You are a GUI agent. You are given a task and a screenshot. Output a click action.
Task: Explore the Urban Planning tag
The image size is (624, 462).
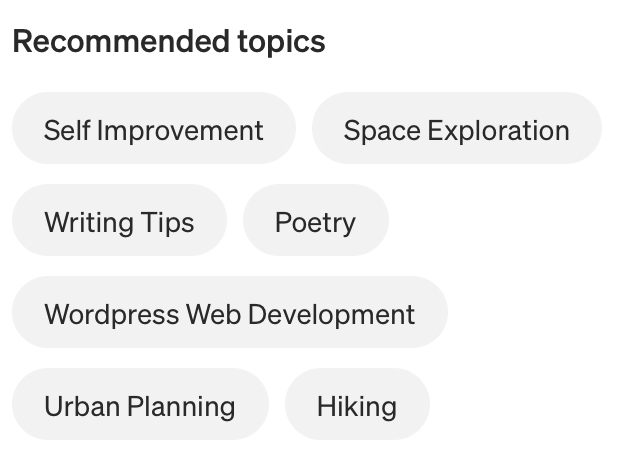pyautogui.click(x=140, y=406)
